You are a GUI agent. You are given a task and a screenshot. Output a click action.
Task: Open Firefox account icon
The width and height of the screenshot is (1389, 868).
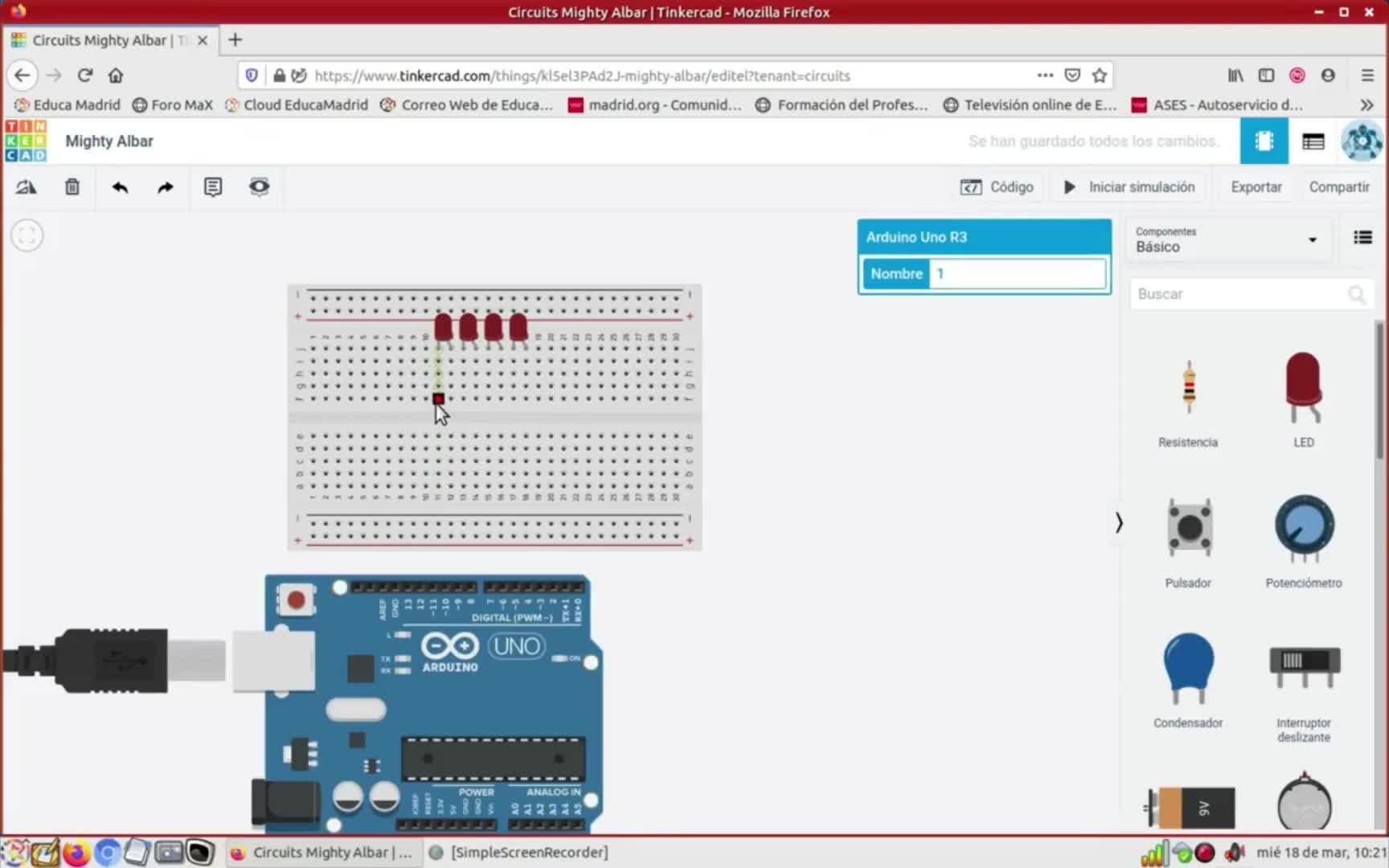(1328, 76)
